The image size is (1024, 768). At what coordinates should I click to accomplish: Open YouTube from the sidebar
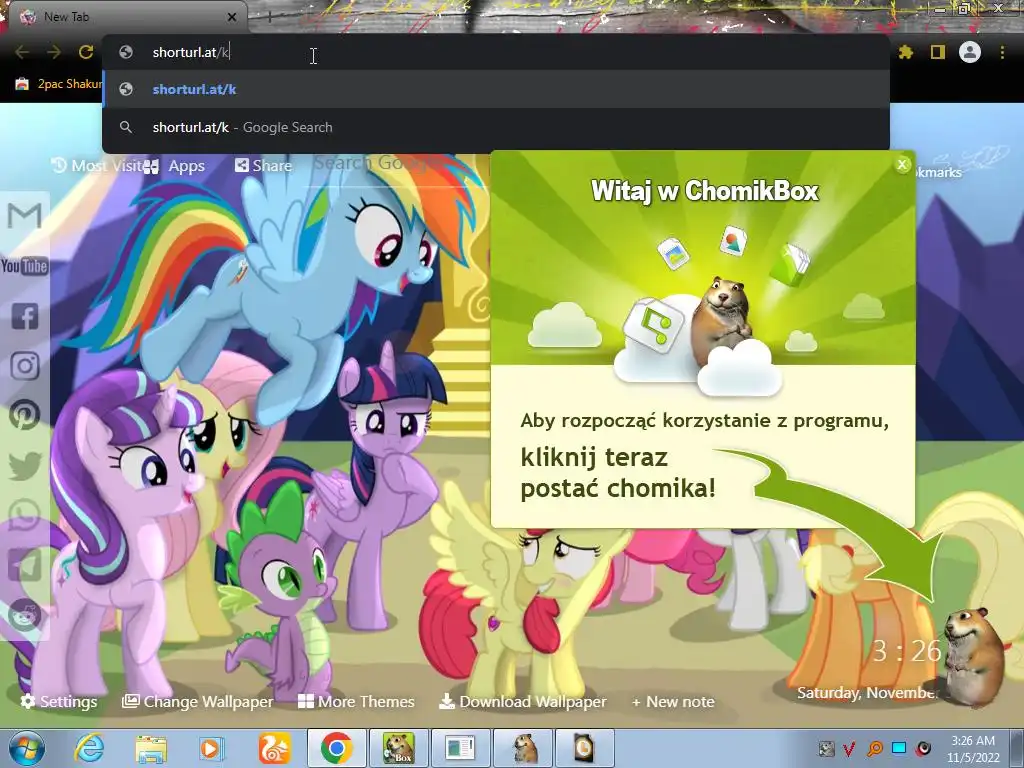coord(25,266)
